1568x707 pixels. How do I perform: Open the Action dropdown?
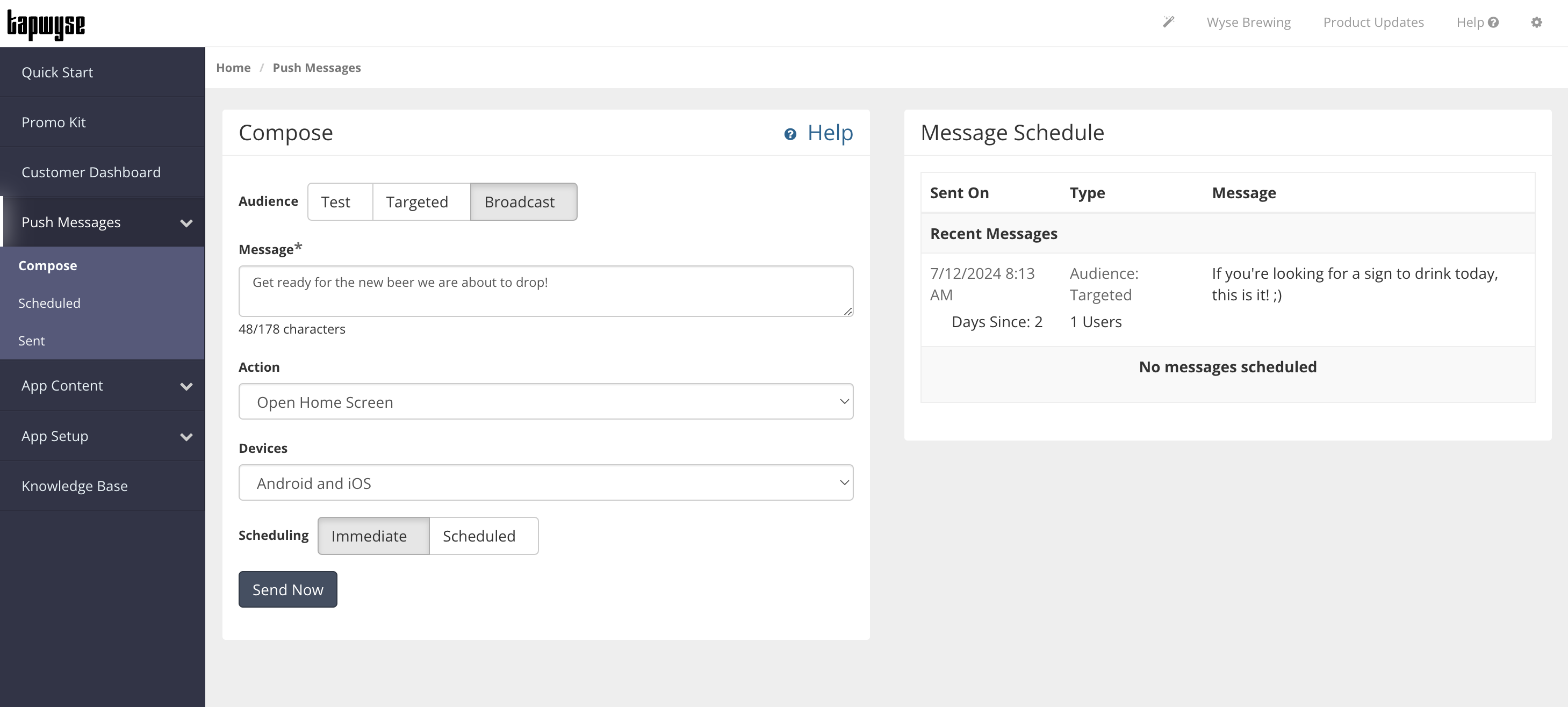pyautogui.click(x=545, y=401)
